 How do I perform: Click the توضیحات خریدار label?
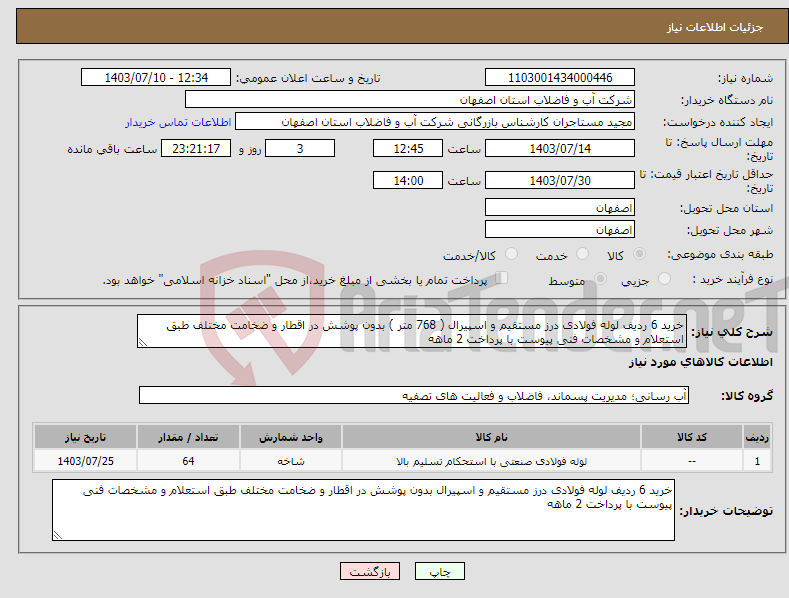point(726,511)
